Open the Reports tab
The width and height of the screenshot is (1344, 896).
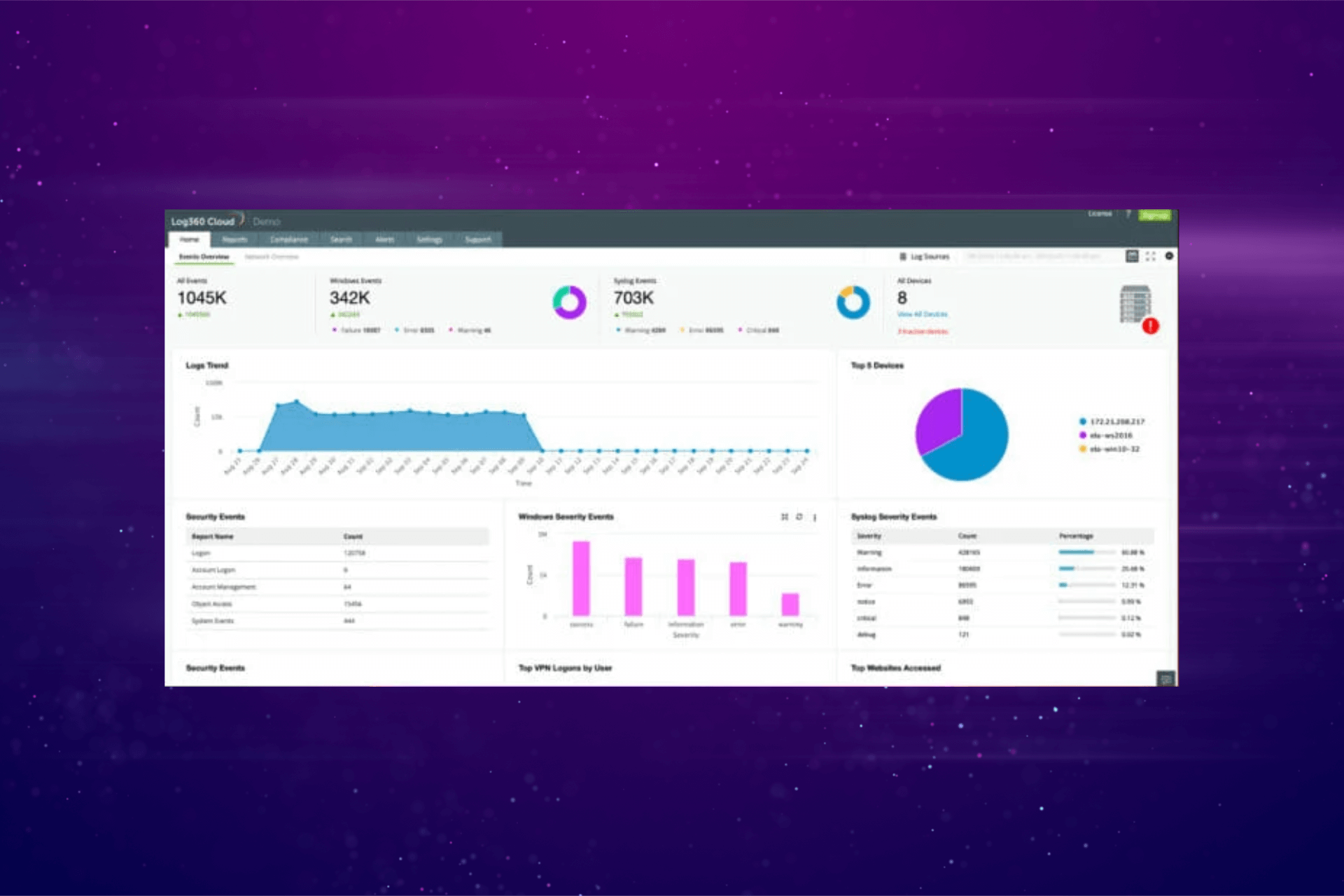(234, 239)
